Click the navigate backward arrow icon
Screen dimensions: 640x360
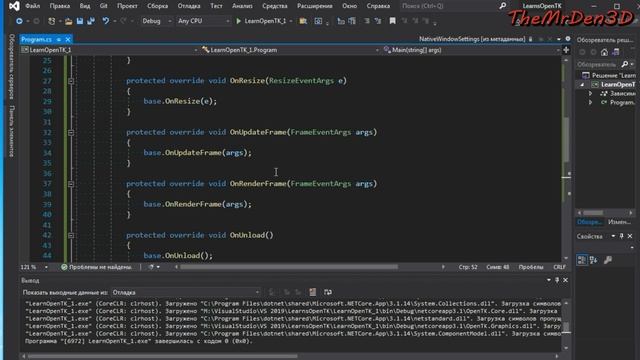[19, 21]
